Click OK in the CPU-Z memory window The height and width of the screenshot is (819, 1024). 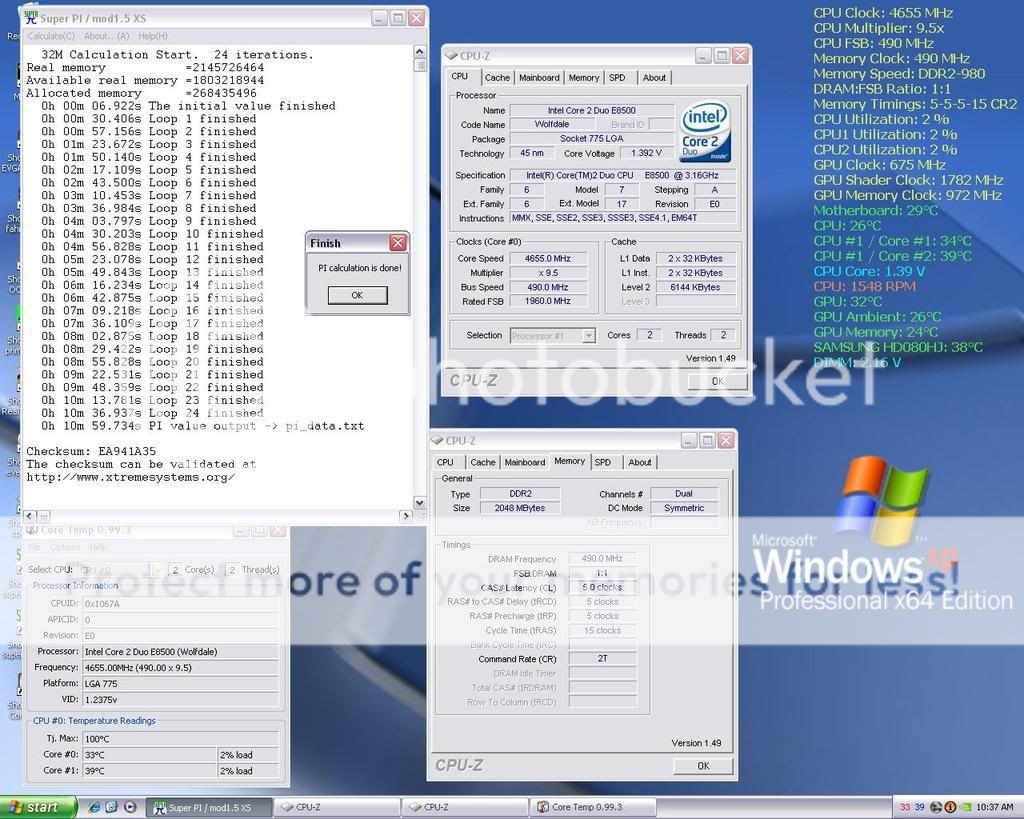(703, 765)
